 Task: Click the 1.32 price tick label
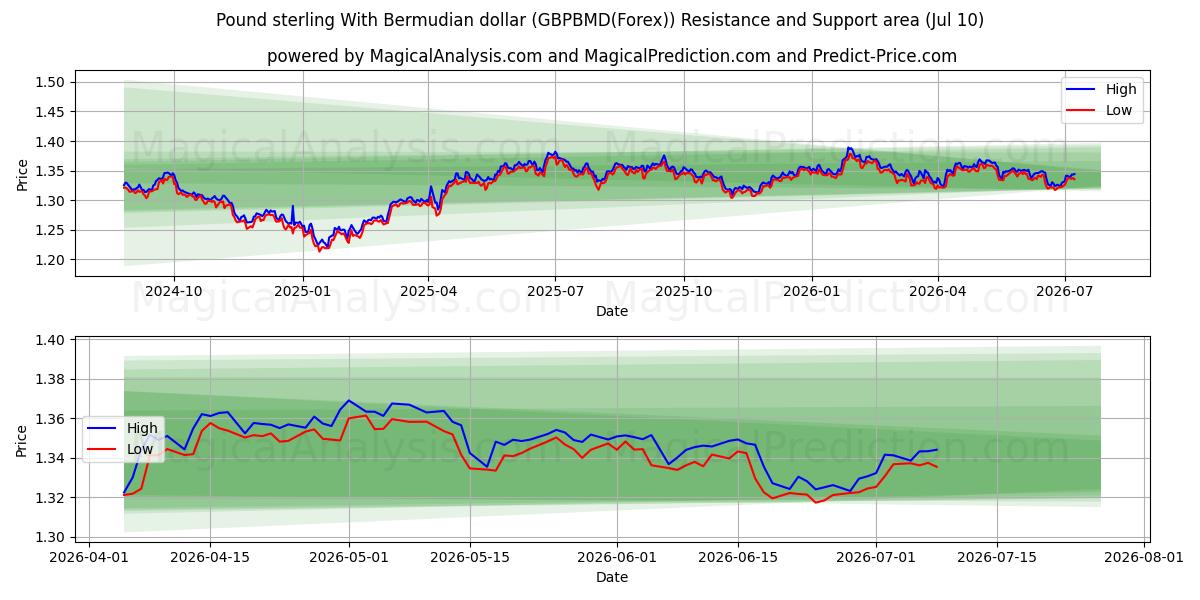pyautogui.click(x=51, y=498)
